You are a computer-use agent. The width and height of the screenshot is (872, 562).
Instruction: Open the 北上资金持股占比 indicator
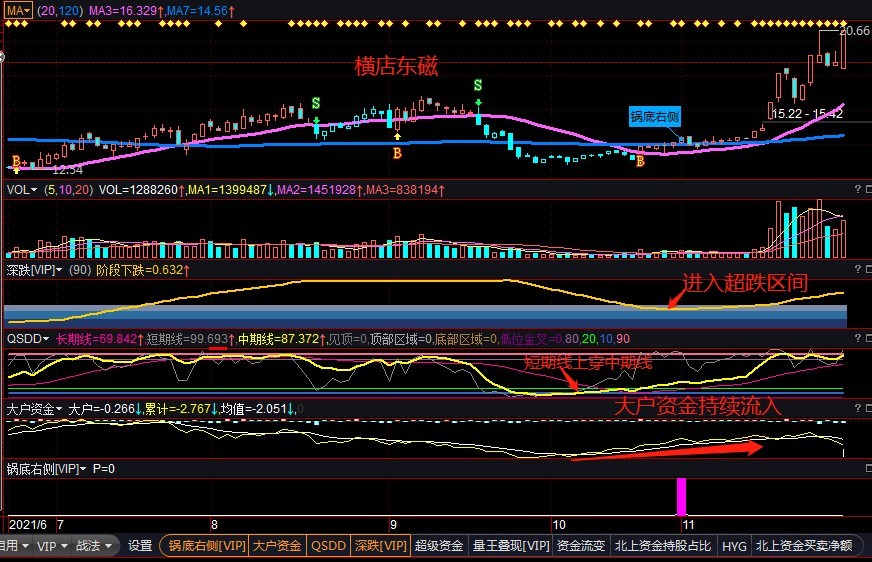point(661,546)
